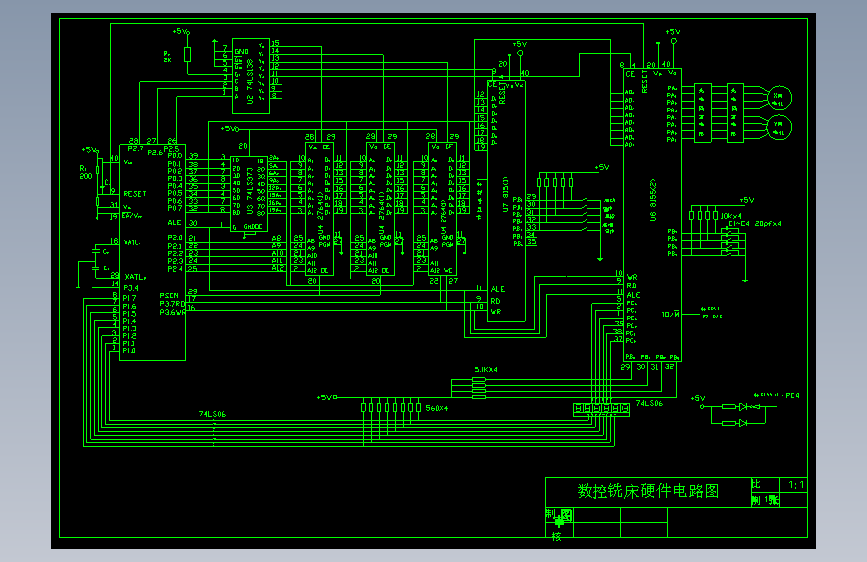Click the CE pin label on U8 8155(2)
Screen dimensions: 867x562
click(x=630, y=74)
